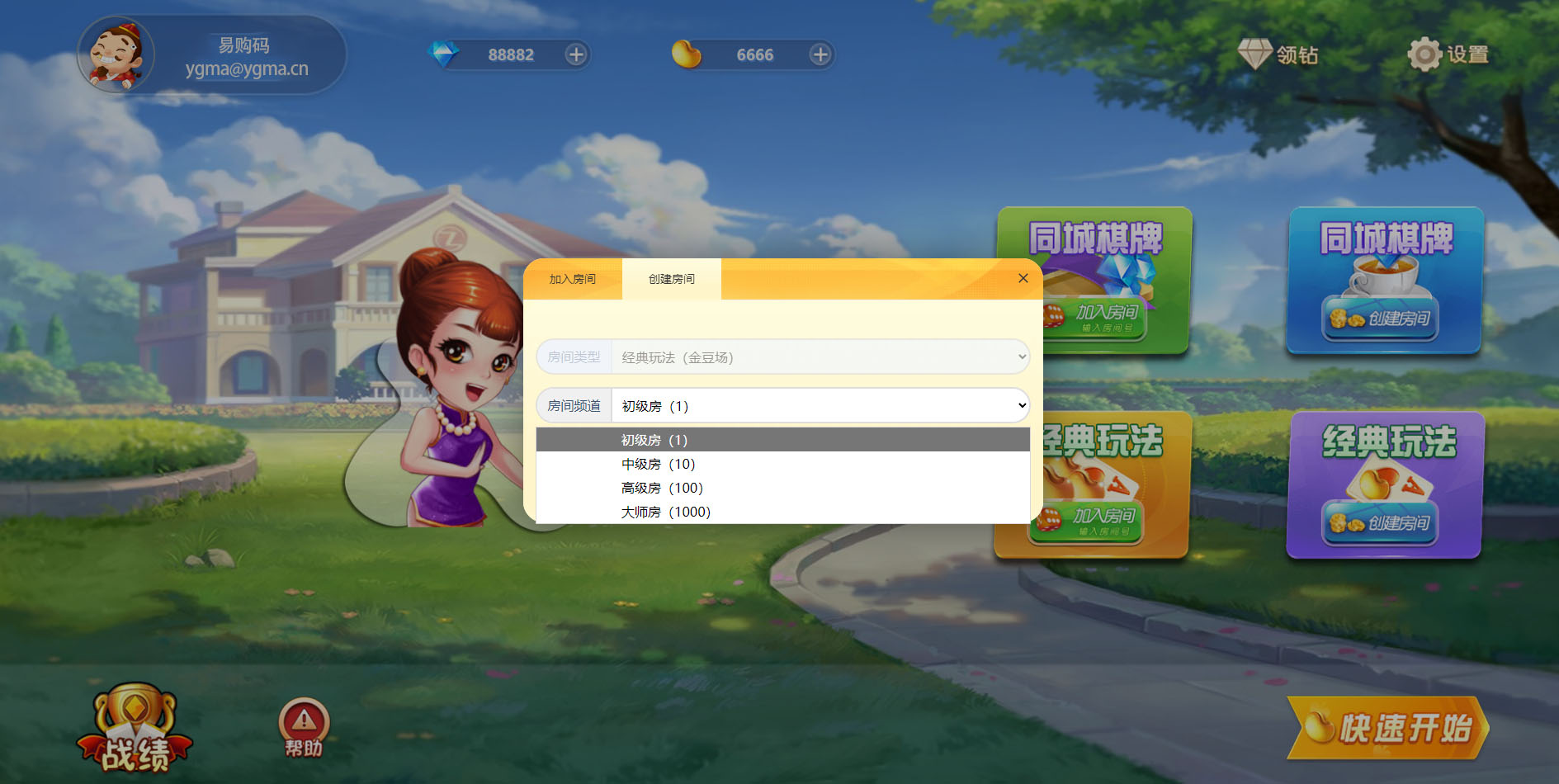Screen dimensions: 1559x784
Task: Switch to 创建房间 tab
Action: [671, 279]
